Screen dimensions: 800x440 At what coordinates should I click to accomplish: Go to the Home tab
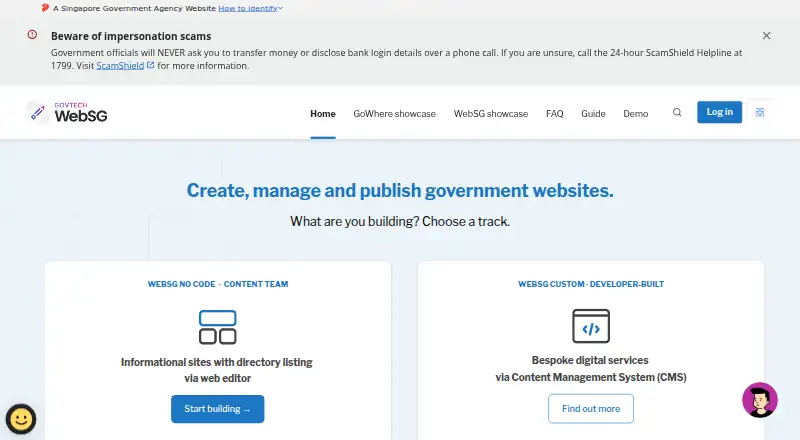point(323,114)
